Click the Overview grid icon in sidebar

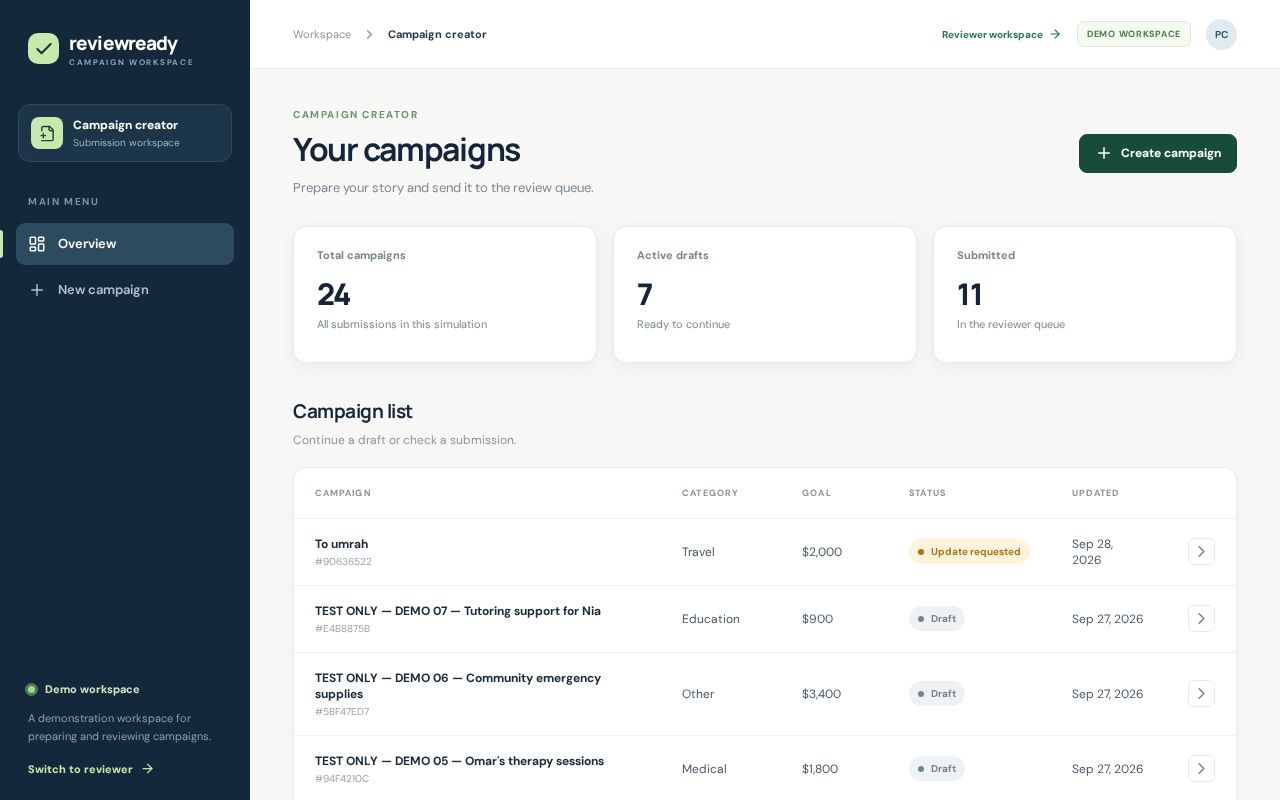37,244
